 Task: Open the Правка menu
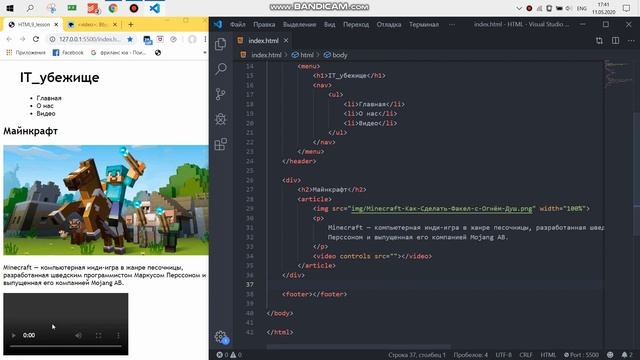[x=264, y=24]
